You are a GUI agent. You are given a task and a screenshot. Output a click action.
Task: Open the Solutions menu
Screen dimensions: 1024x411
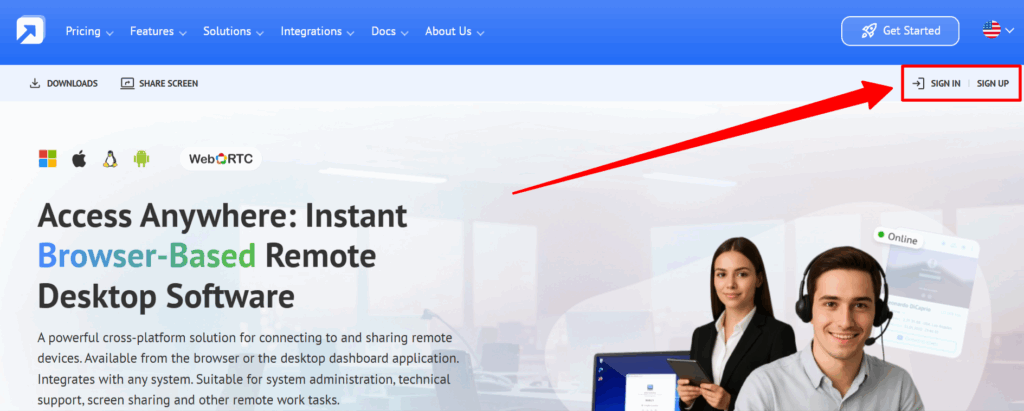click(x=233, y=31)
